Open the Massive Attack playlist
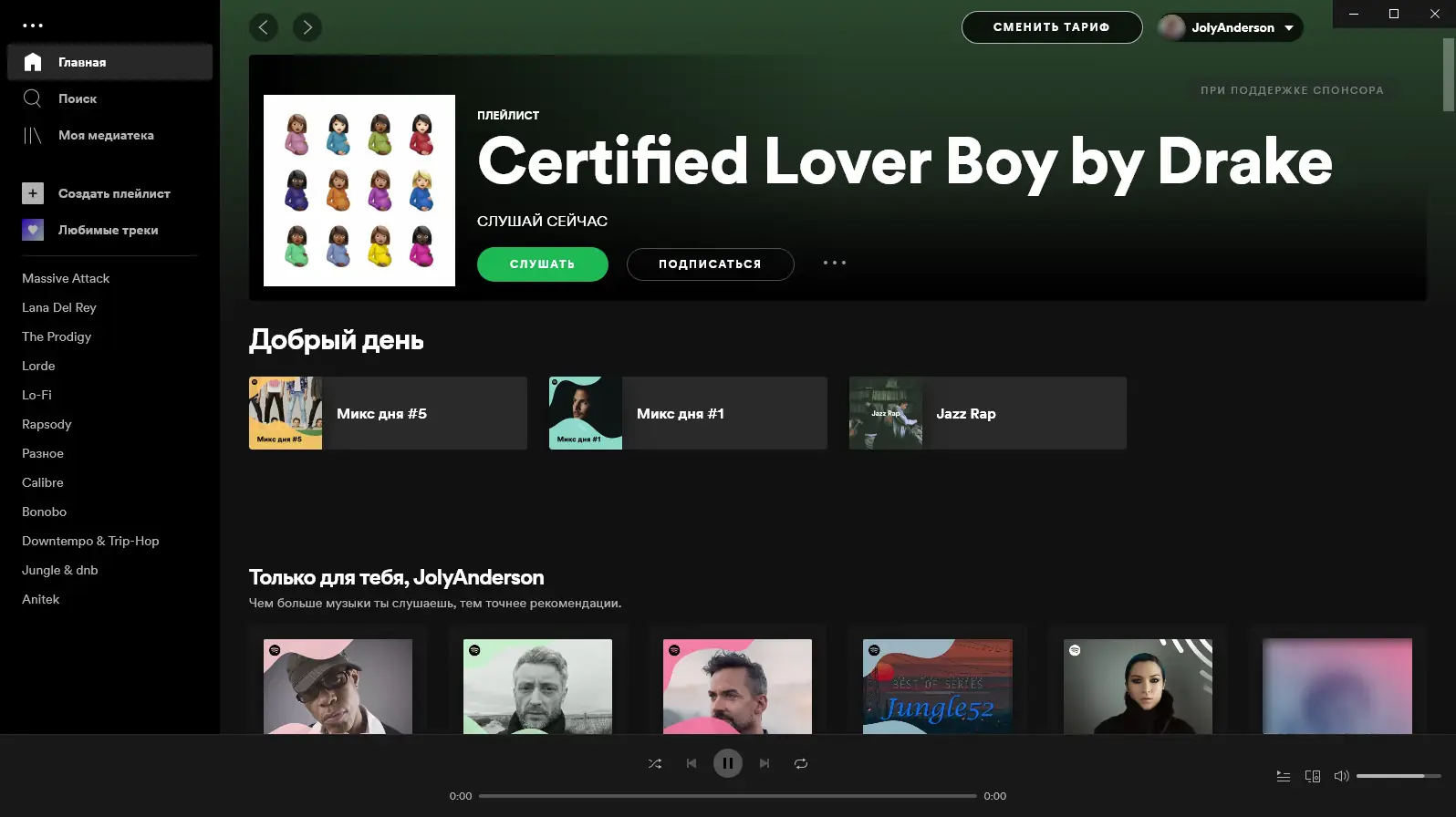The width and height of the screenshot is (1456, 817). coord(66,278)
